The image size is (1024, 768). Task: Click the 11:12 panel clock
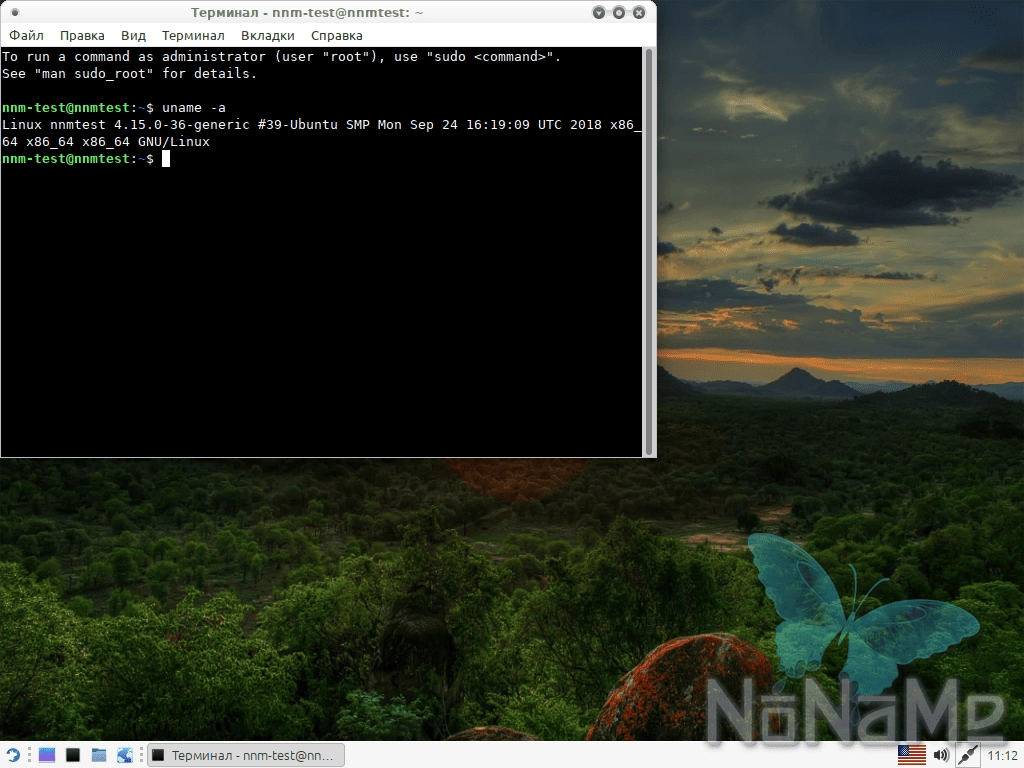[1002, 756]
